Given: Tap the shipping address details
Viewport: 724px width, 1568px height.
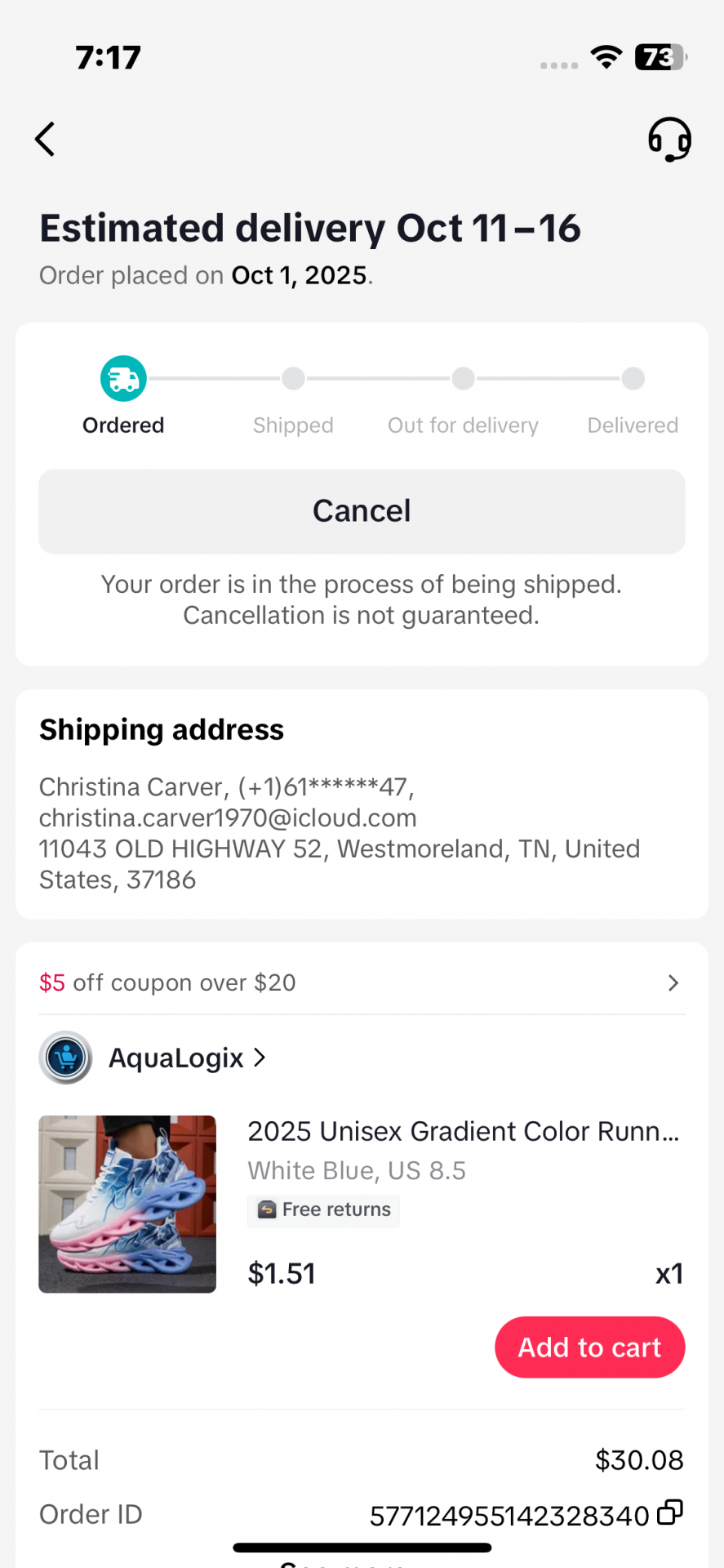Looking at the screenshot, I should pyautogui.click(x=339, y=833).
